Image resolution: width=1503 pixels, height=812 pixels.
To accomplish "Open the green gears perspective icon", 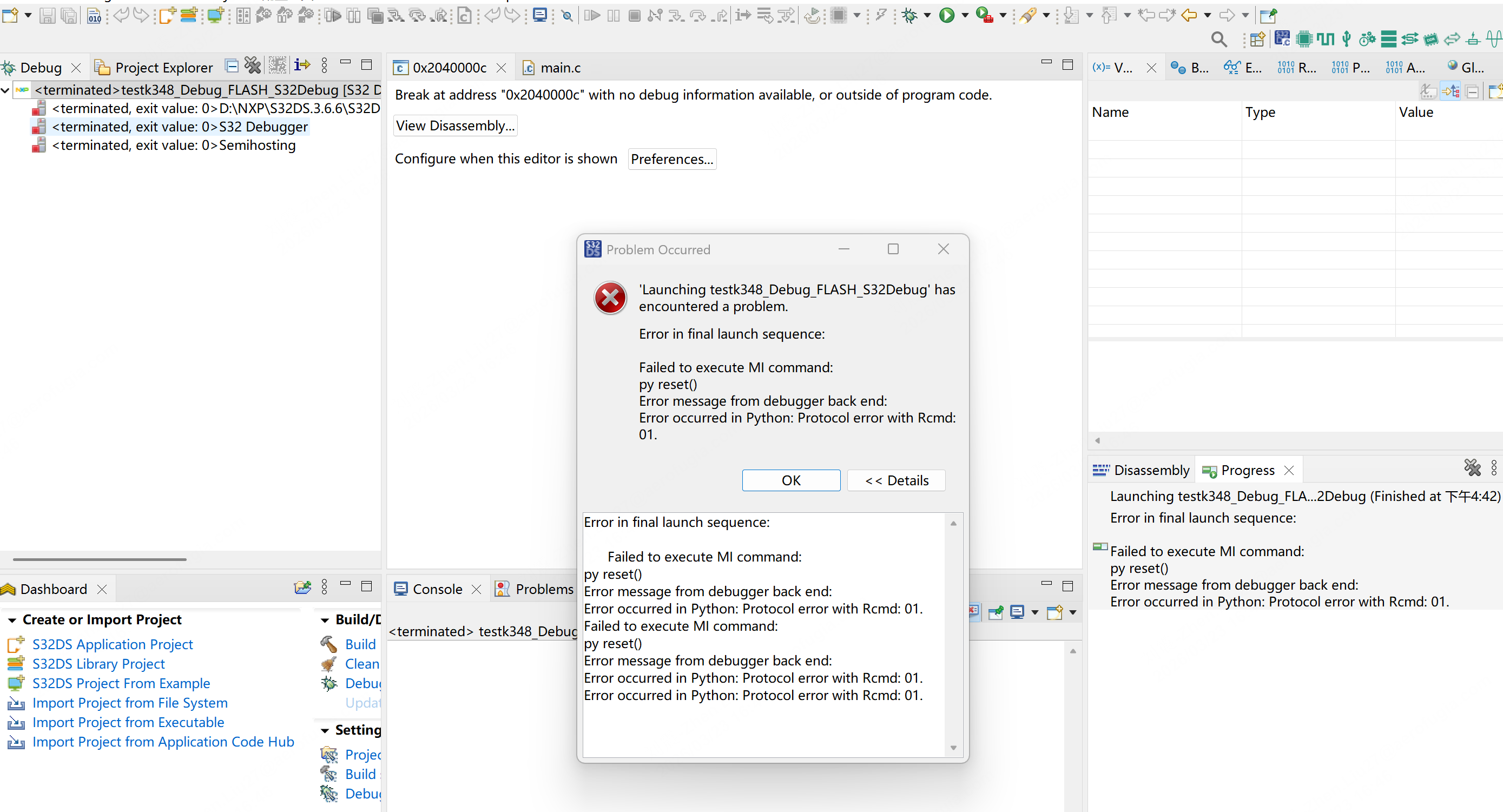I will (1367, 39).
